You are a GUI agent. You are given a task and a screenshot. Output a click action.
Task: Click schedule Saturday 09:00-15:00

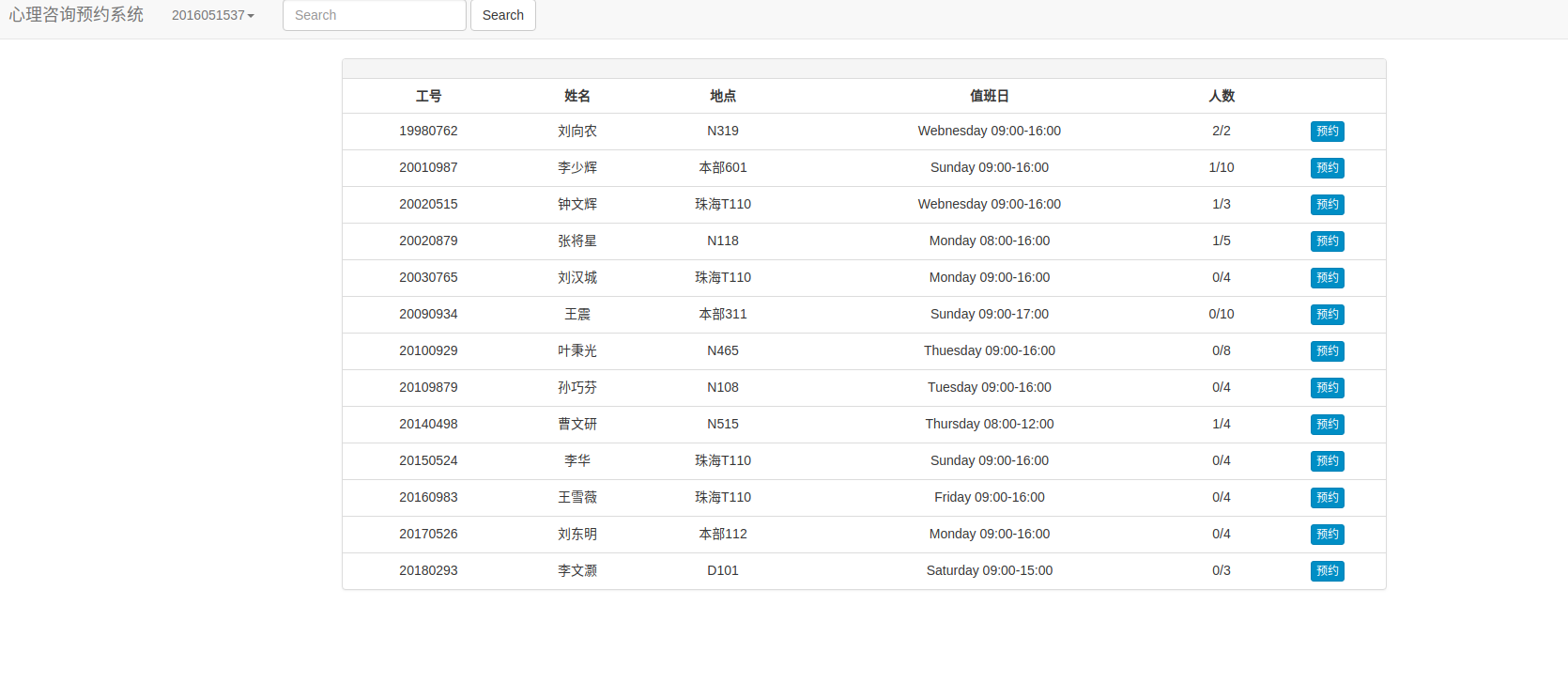tap(990, 570)
